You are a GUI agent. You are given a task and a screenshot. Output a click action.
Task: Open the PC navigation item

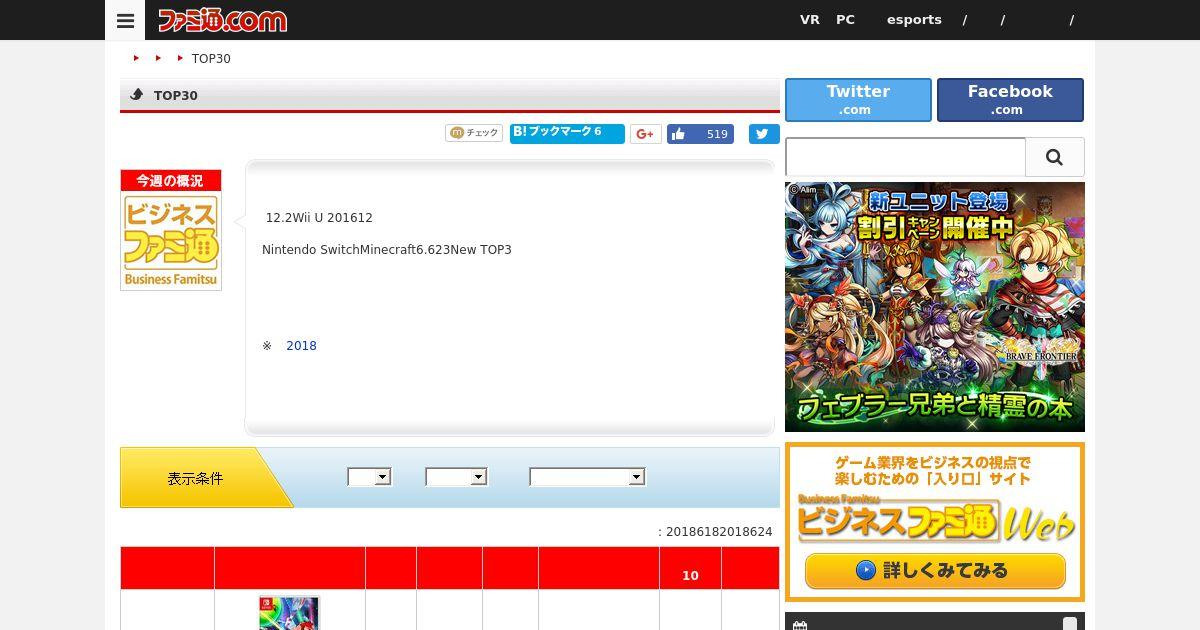[845, 20]
